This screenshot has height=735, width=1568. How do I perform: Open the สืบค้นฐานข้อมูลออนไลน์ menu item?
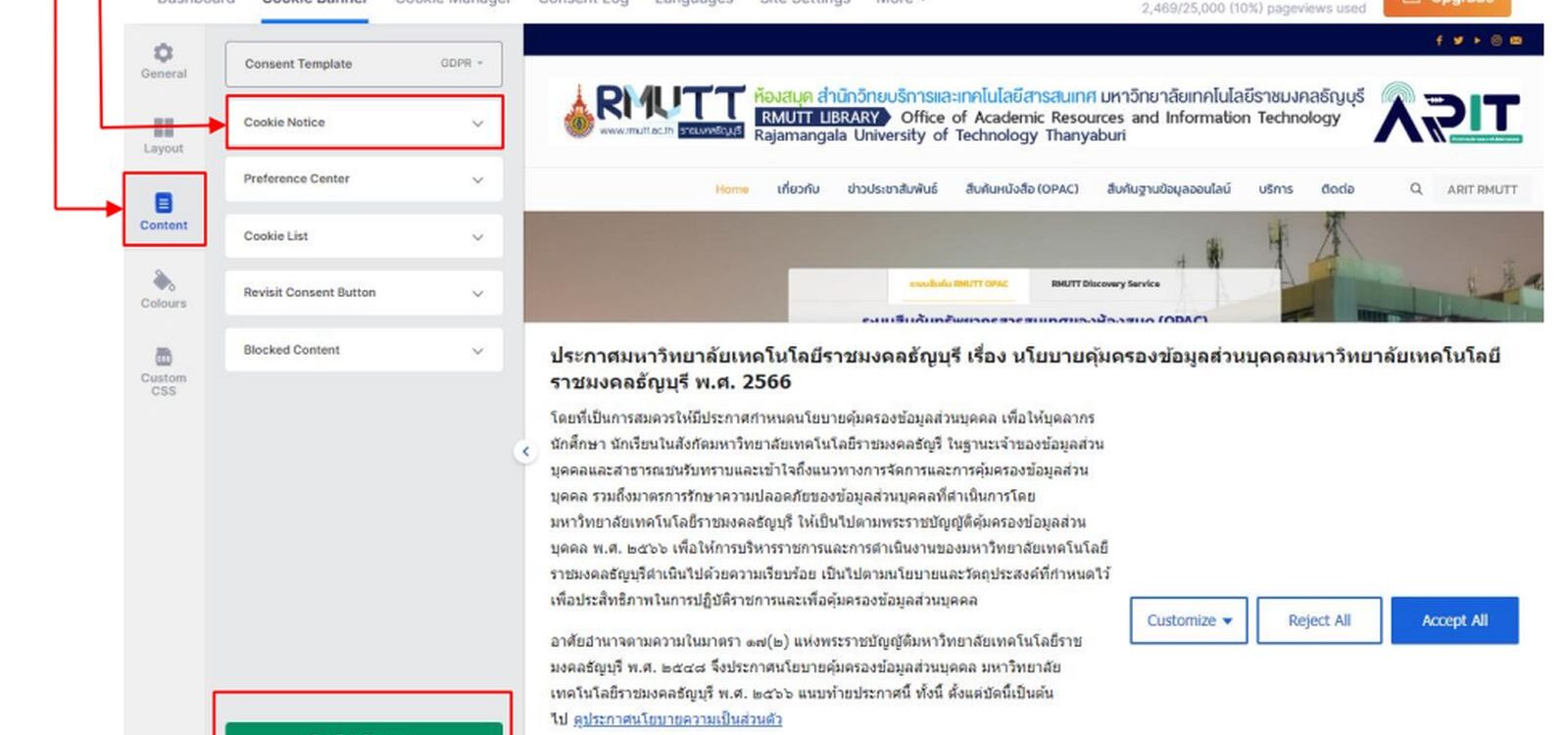click(x=1168, y=189)
